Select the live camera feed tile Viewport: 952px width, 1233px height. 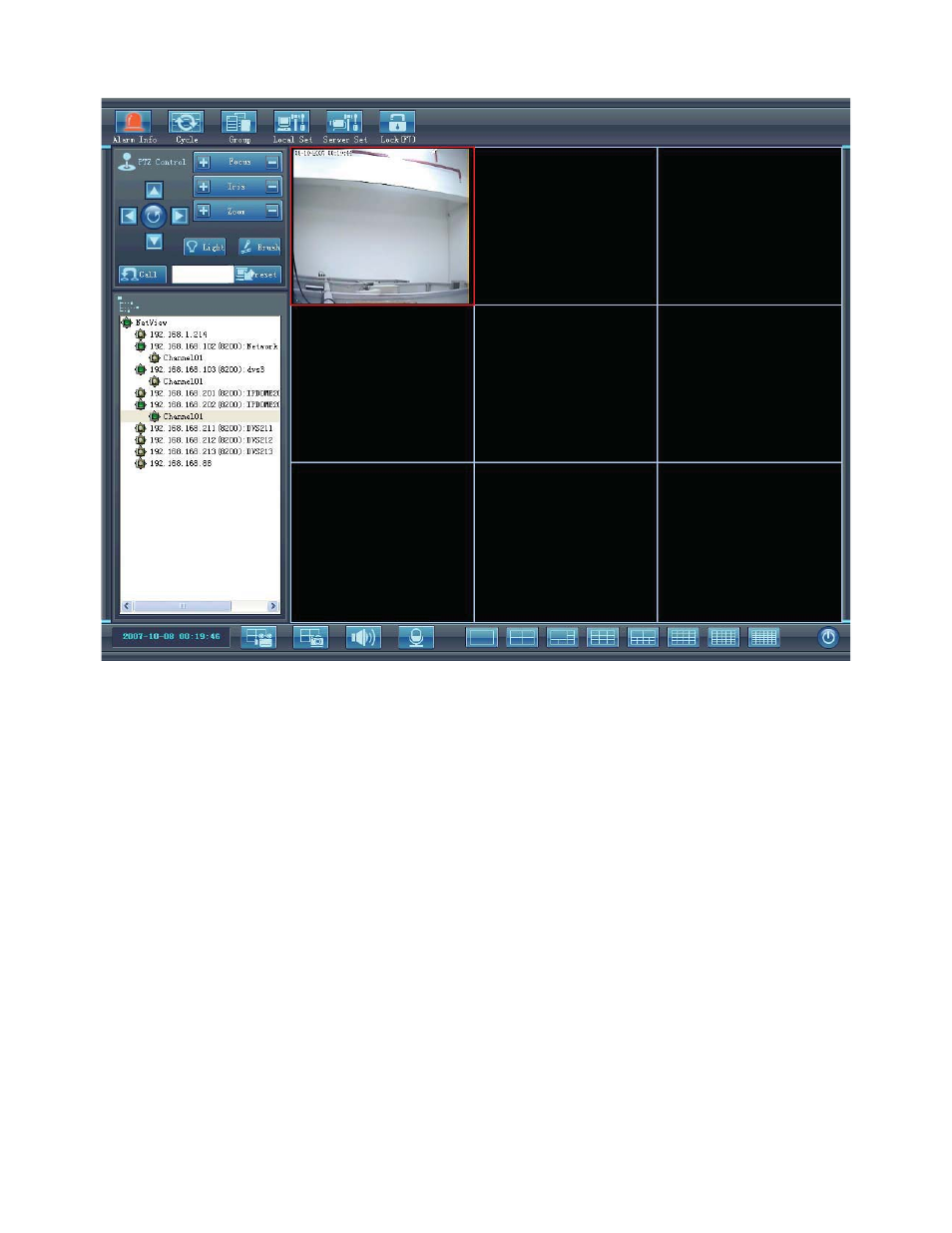[x=382, y=227]
